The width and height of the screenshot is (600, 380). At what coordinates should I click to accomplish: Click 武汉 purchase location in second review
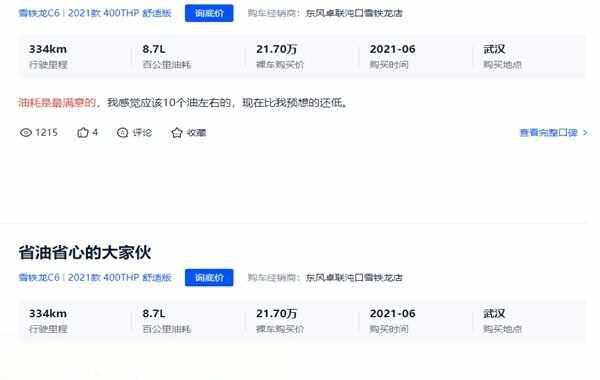pos(494,313)
